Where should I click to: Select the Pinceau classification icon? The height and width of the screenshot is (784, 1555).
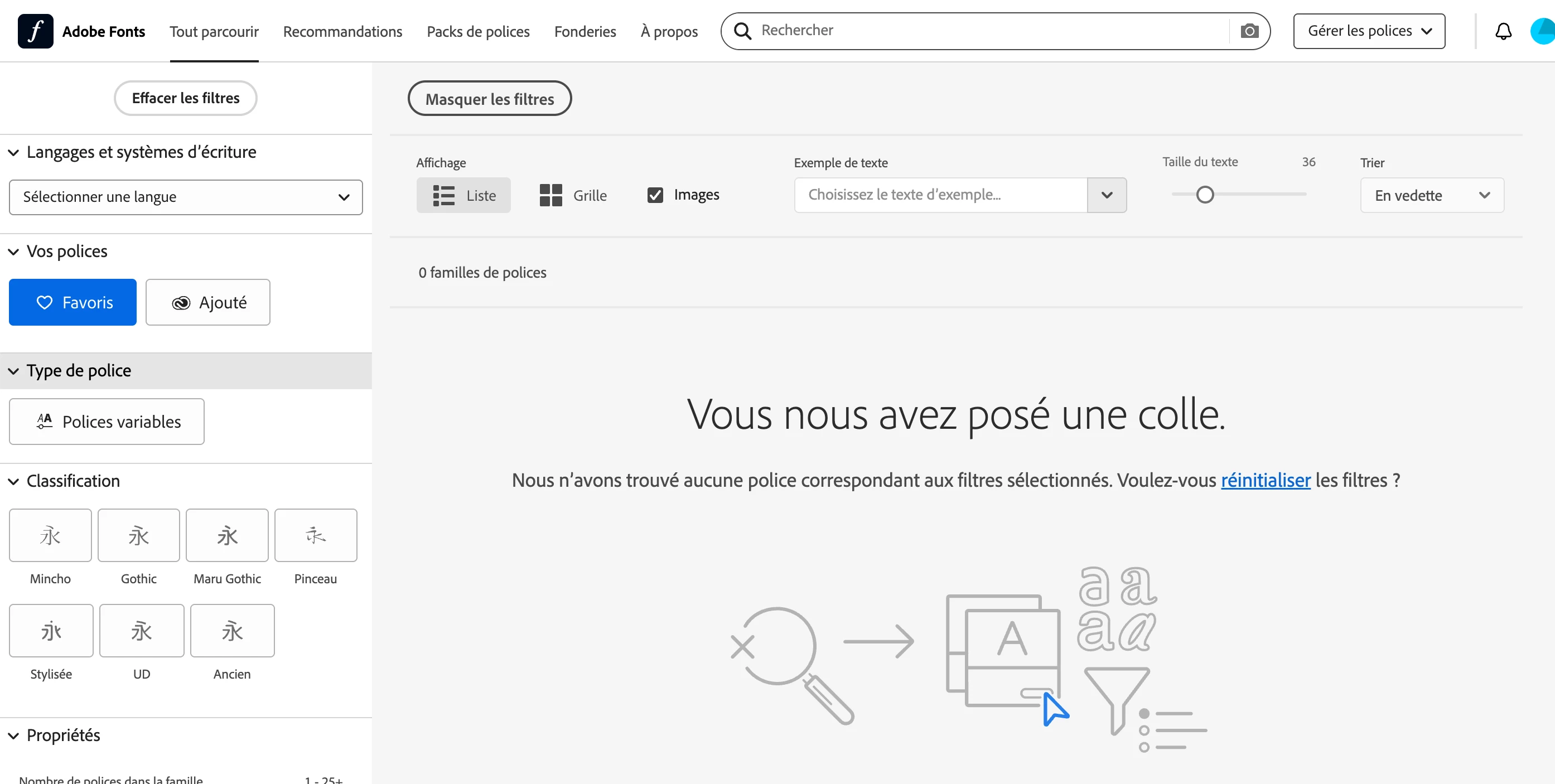click(x=315, y=535)
